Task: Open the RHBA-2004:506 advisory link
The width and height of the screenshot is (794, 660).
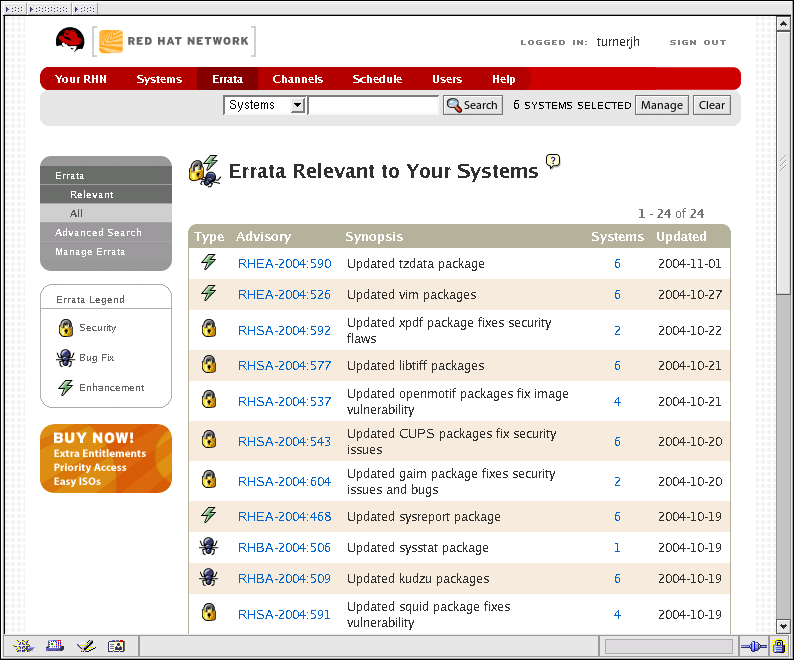Action: coord(284,548)
